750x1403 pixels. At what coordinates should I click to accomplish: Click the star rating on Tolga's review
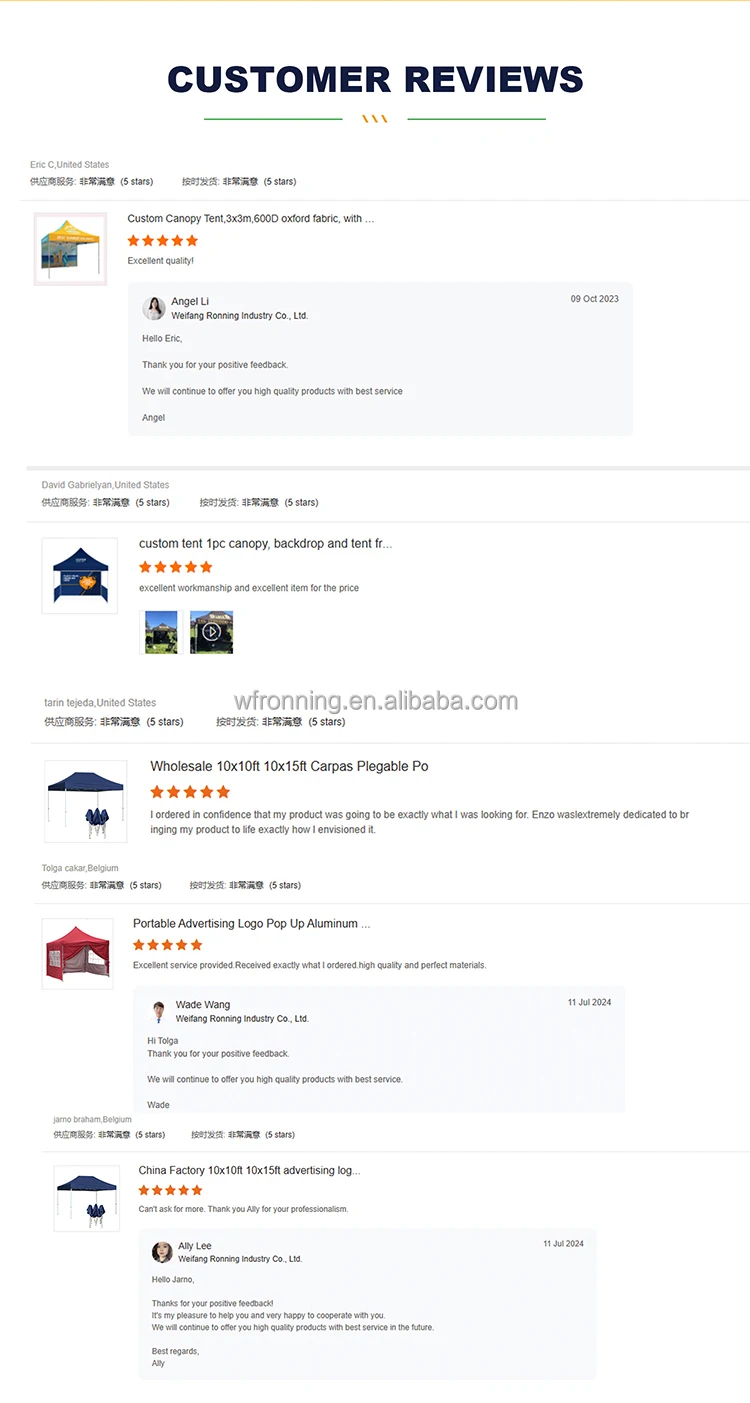(168, 945)
